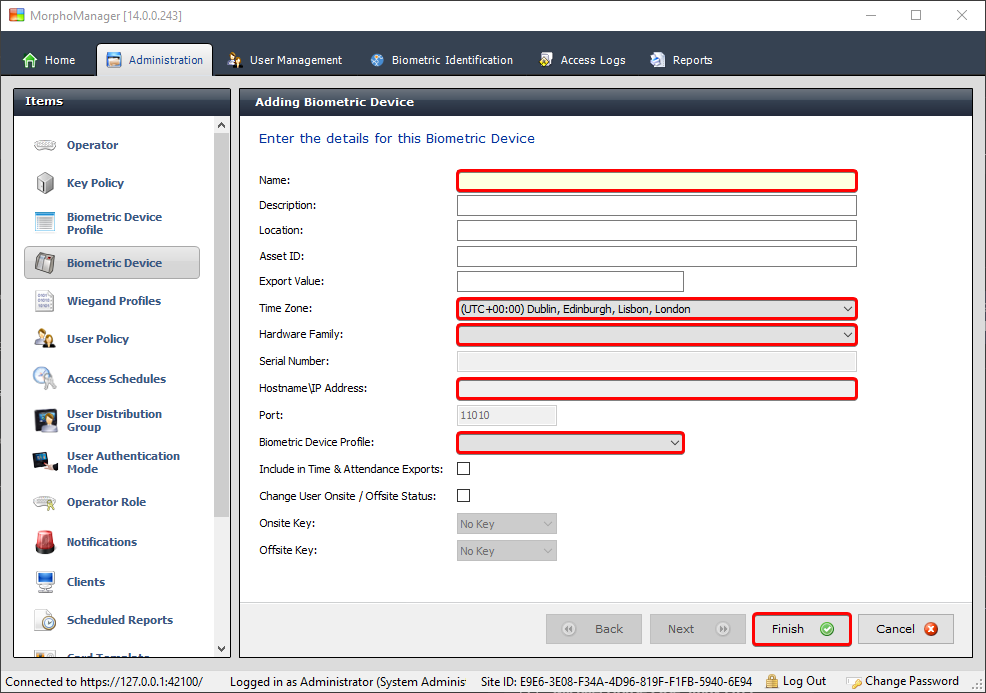Toggle Change User Onsite / Offsite Status checkbox

[463, 496]
